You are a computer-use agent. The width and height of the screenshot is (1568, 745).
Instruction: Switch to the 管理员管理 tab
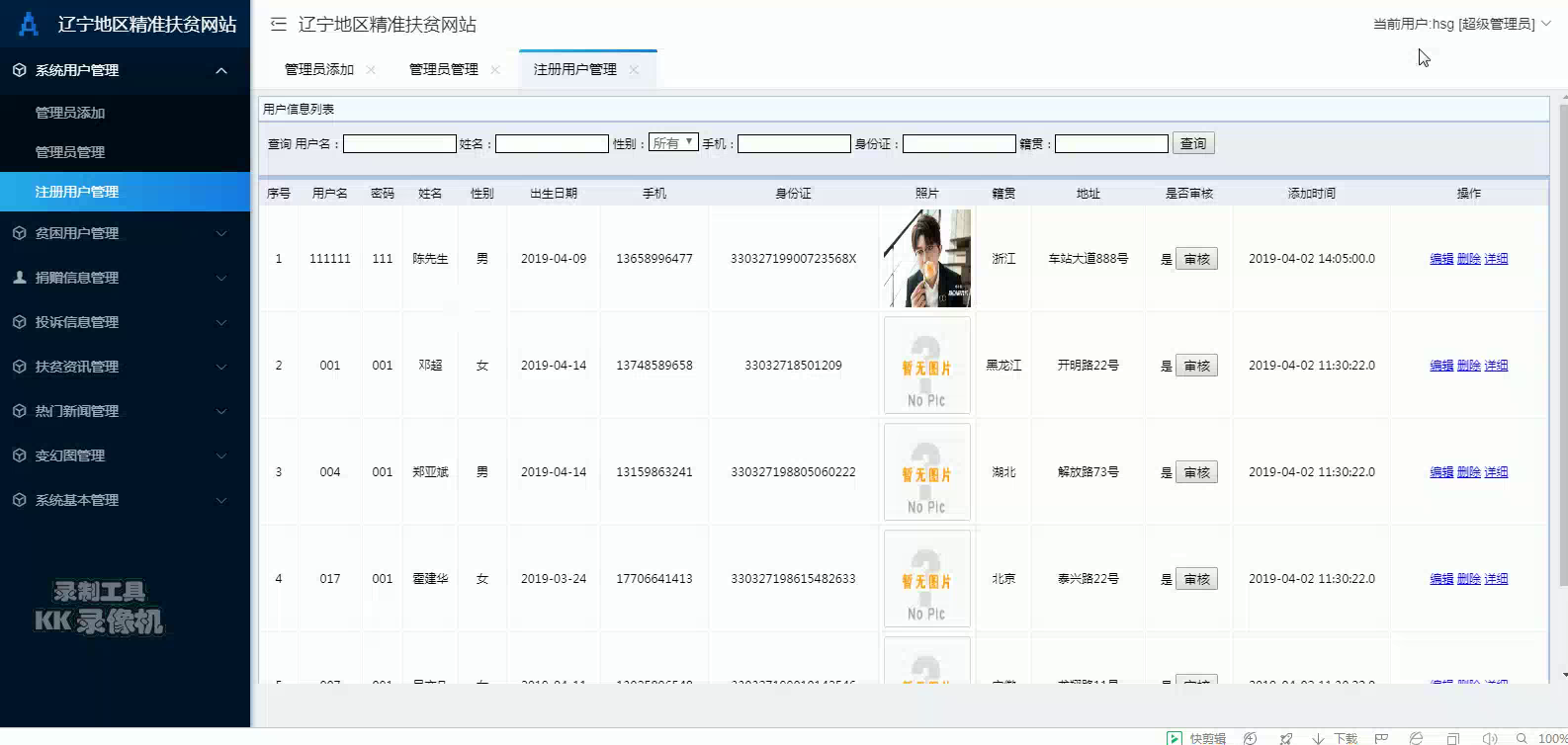pyautogui.click(x=443, y=69)
